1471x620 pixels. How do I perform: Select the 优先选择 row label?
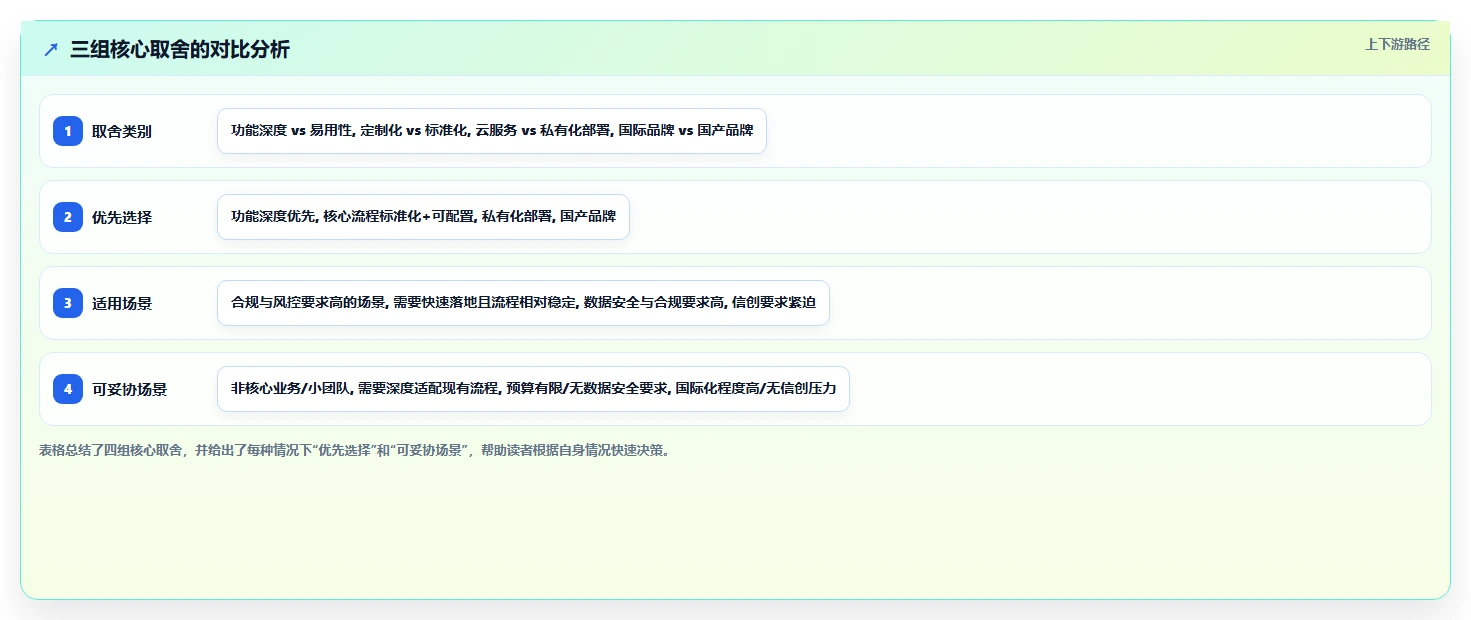click(122, 217)
